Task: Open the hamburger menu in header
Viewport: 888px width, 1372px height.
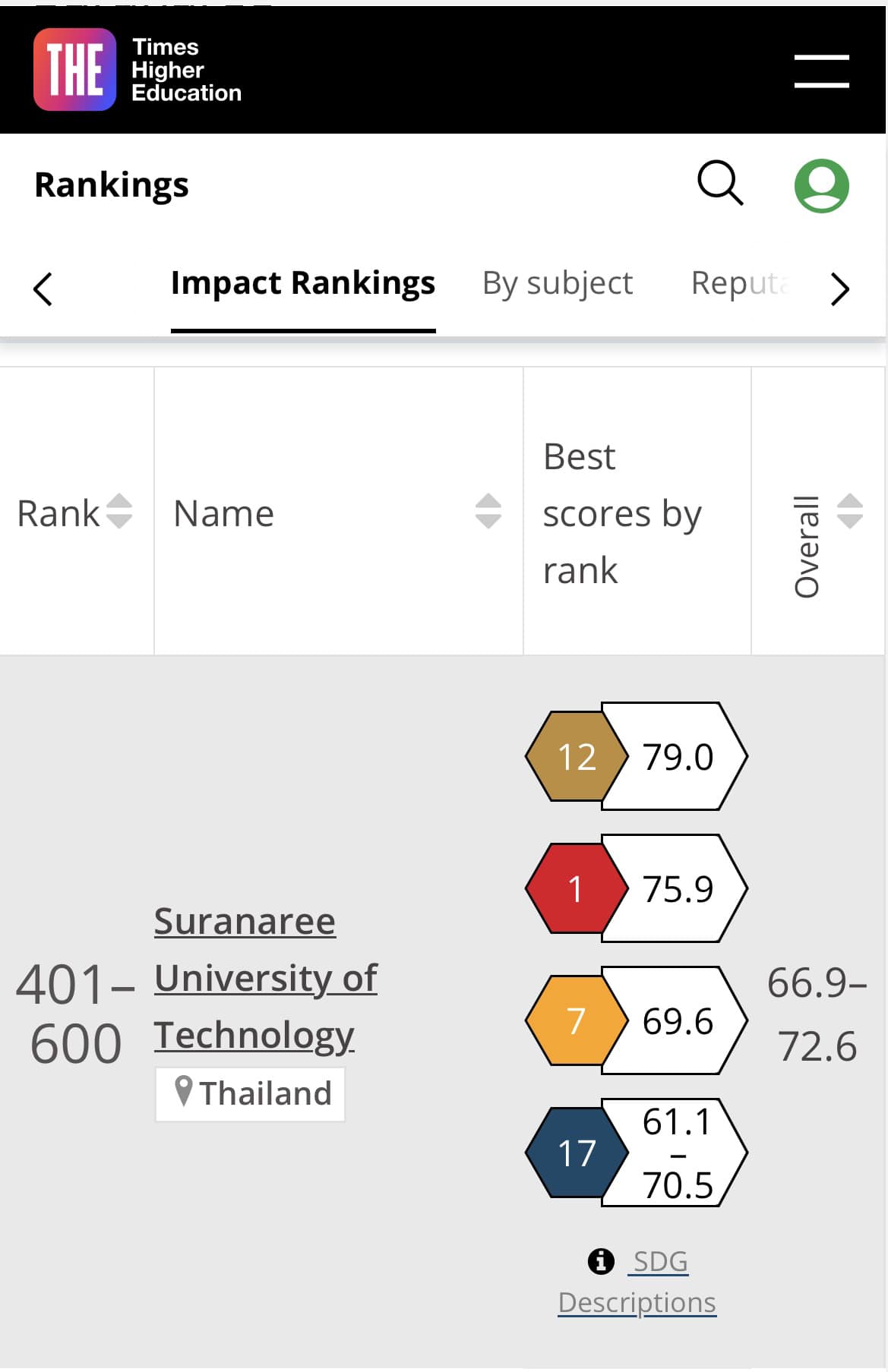Action: [x=821, y=71]
